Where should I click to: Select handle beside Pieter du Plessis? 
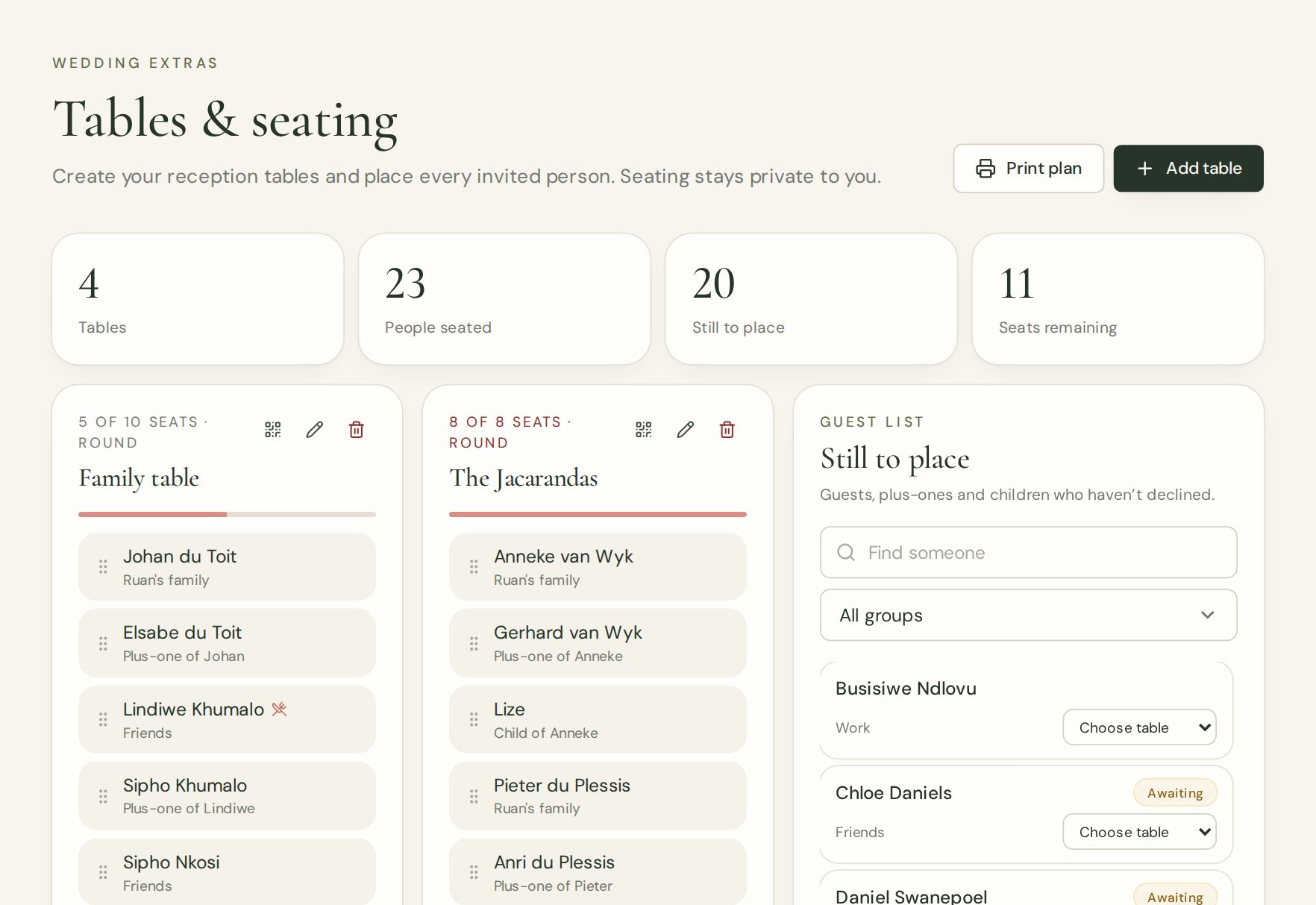[474, 796]
